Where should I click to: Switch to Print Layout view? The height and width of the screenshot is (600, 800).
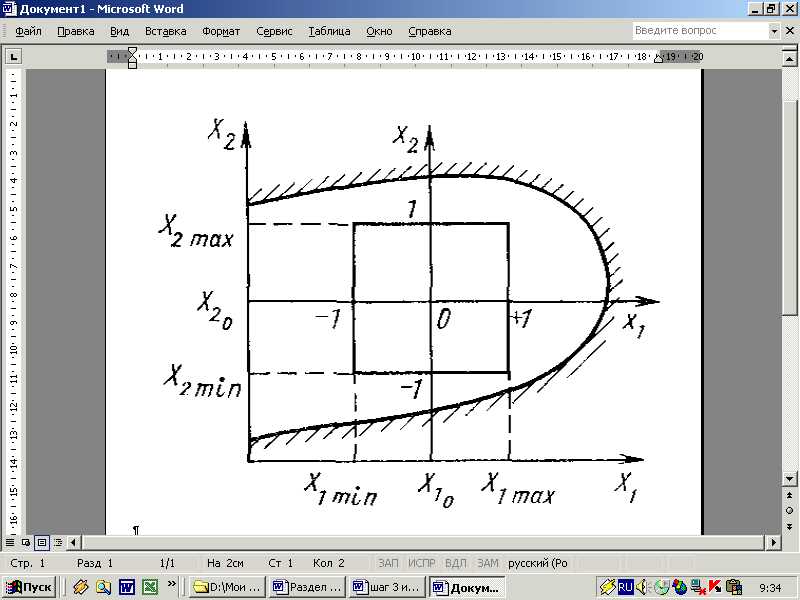pos(42,542)
